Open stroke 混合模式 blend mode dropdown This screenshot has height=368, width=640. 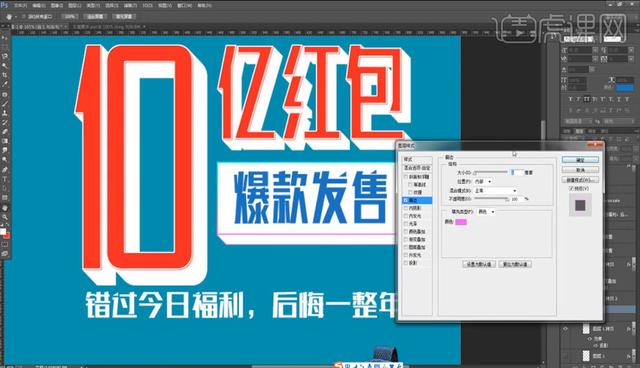tap(496, 191)
